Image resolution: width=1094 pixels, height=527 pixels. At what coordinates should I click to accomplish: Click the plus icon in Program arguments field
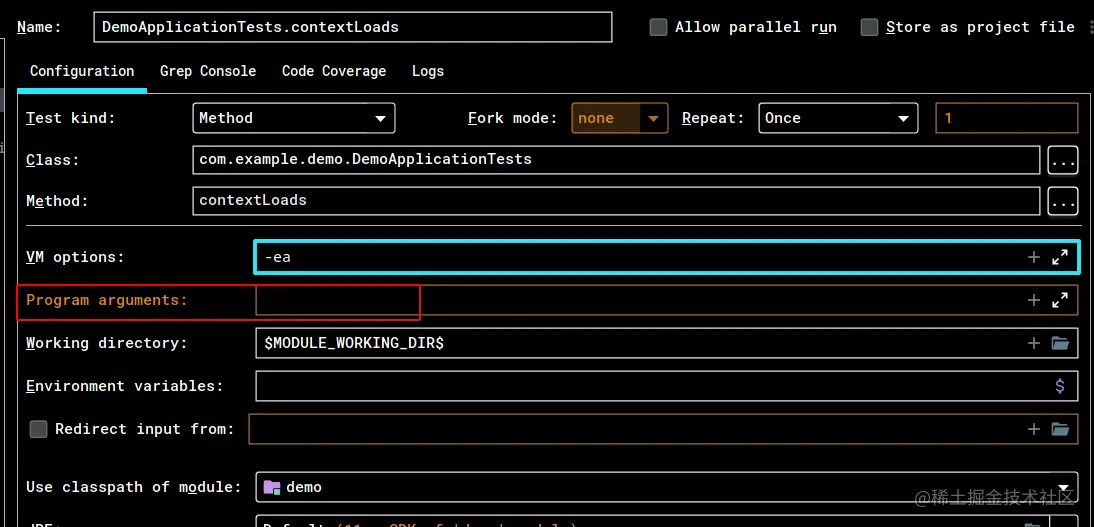1033,300
